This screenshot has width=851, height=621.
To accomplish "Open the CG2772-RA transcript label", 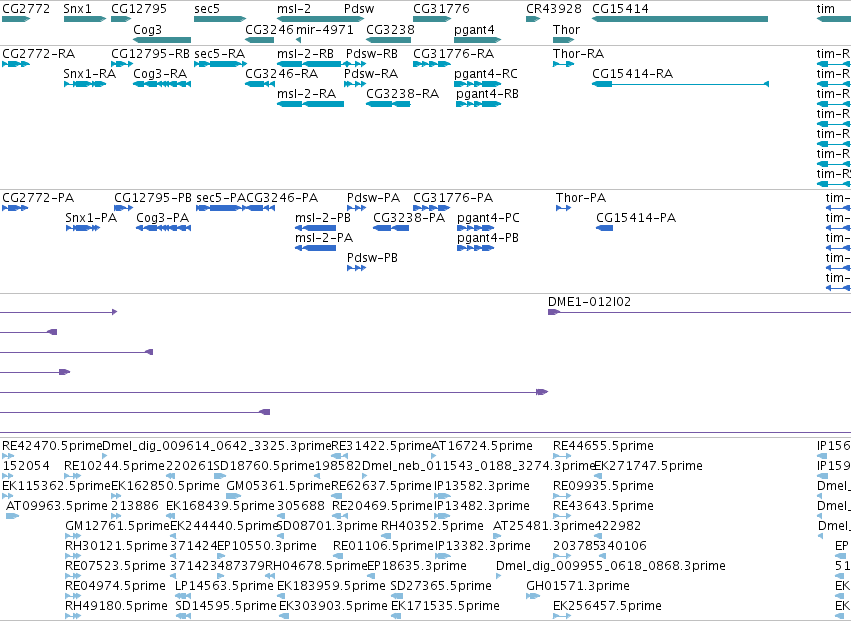I will coord(39,54).
